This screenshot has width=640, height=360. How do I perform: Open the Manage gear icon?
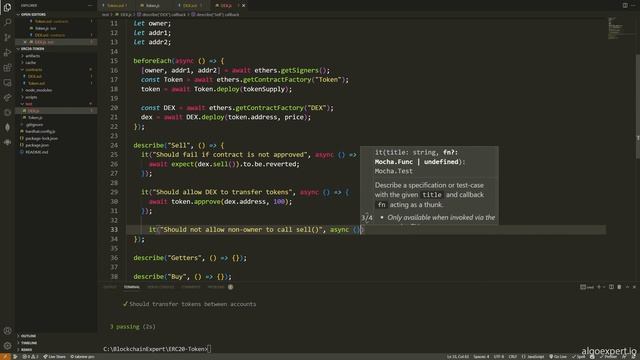(x=7, y=346)
